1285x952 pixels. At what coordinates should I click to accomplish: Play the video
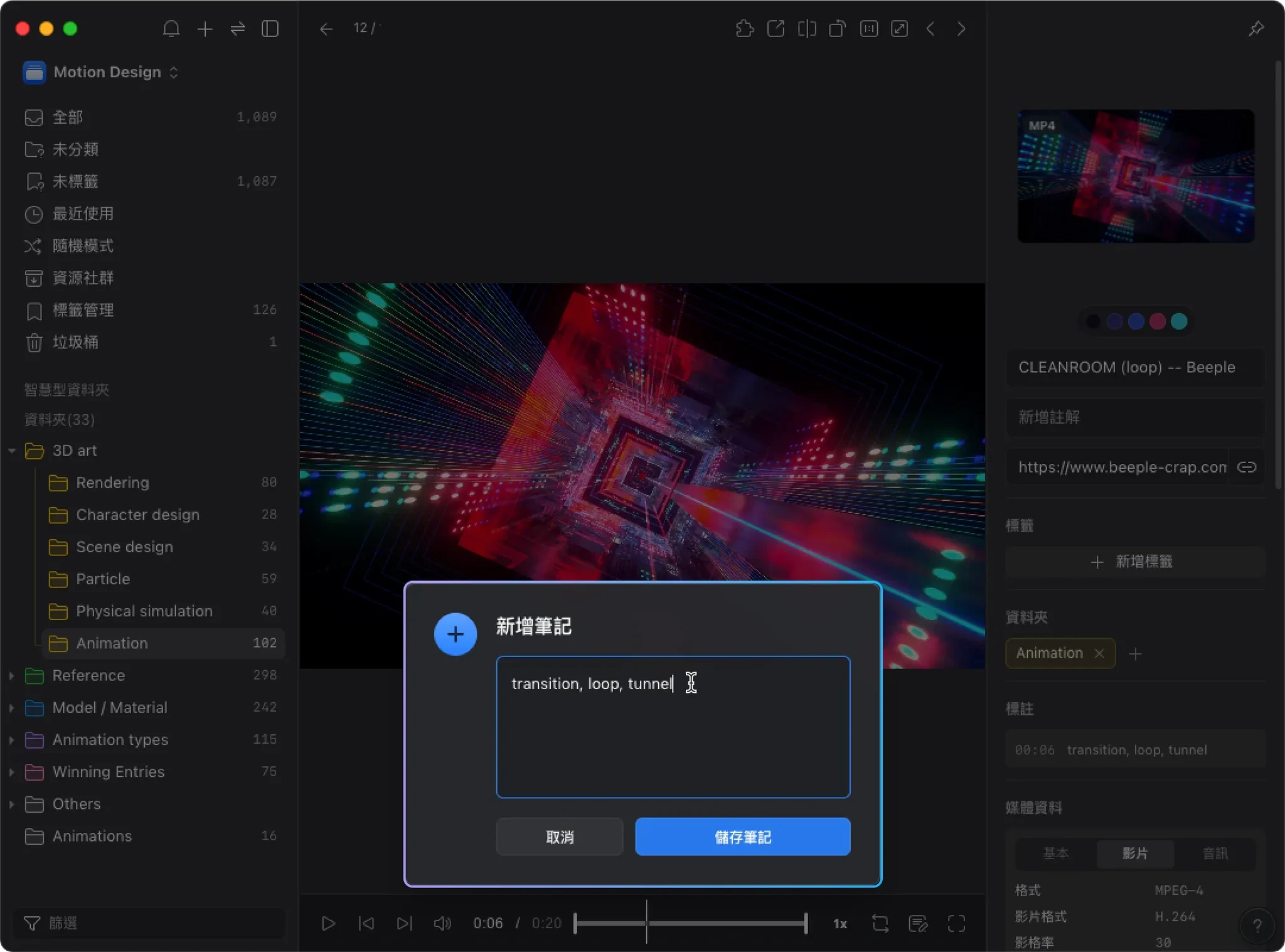click(x=328, y=923)
